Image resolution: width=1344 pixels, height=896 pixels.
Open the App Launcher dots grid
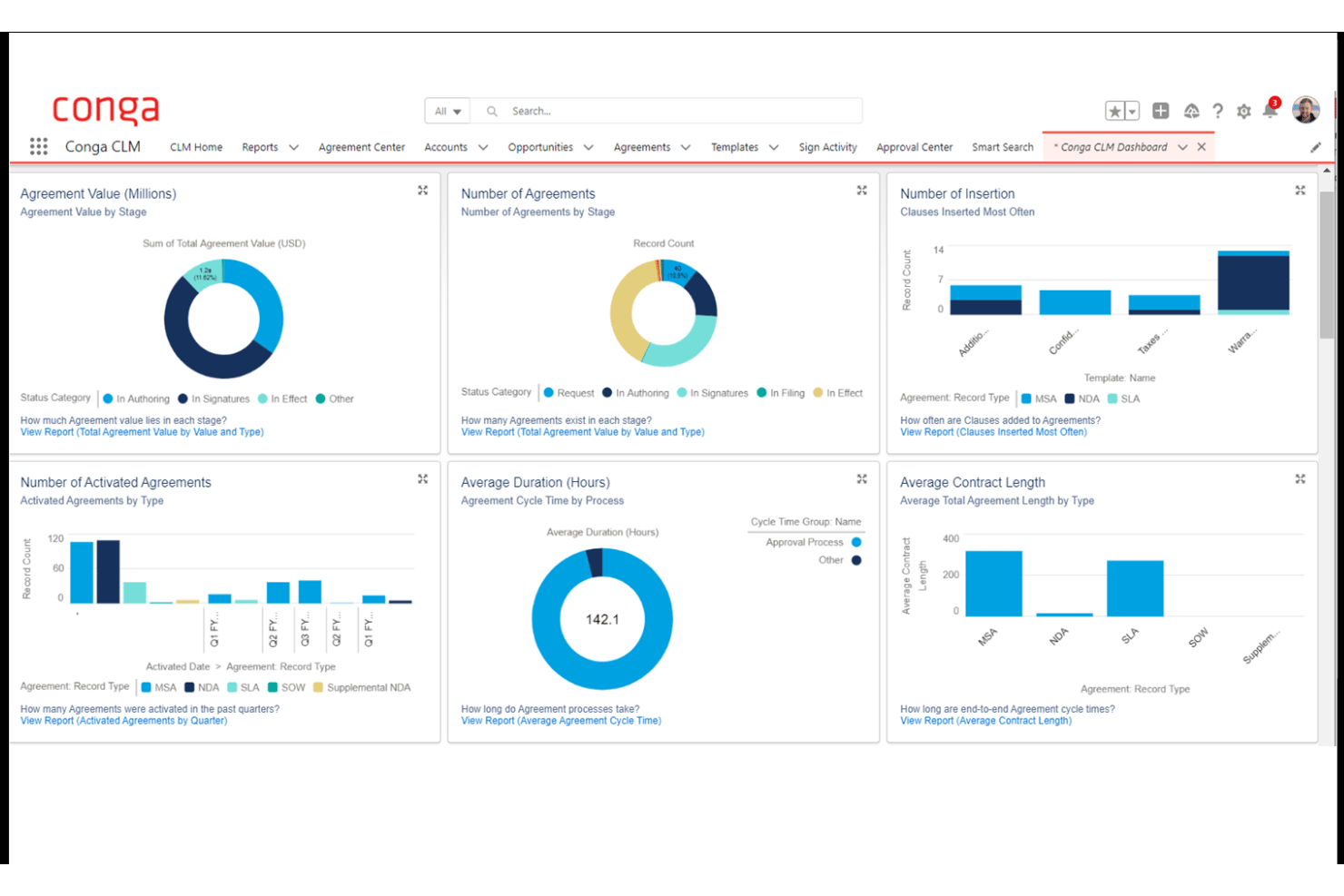click(x=38, y=146)
